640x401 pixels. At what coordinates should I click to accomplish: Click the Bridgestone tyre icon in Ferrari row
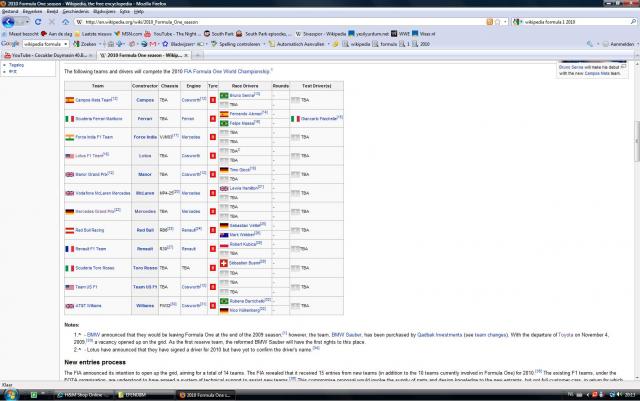tap(213, 118)
